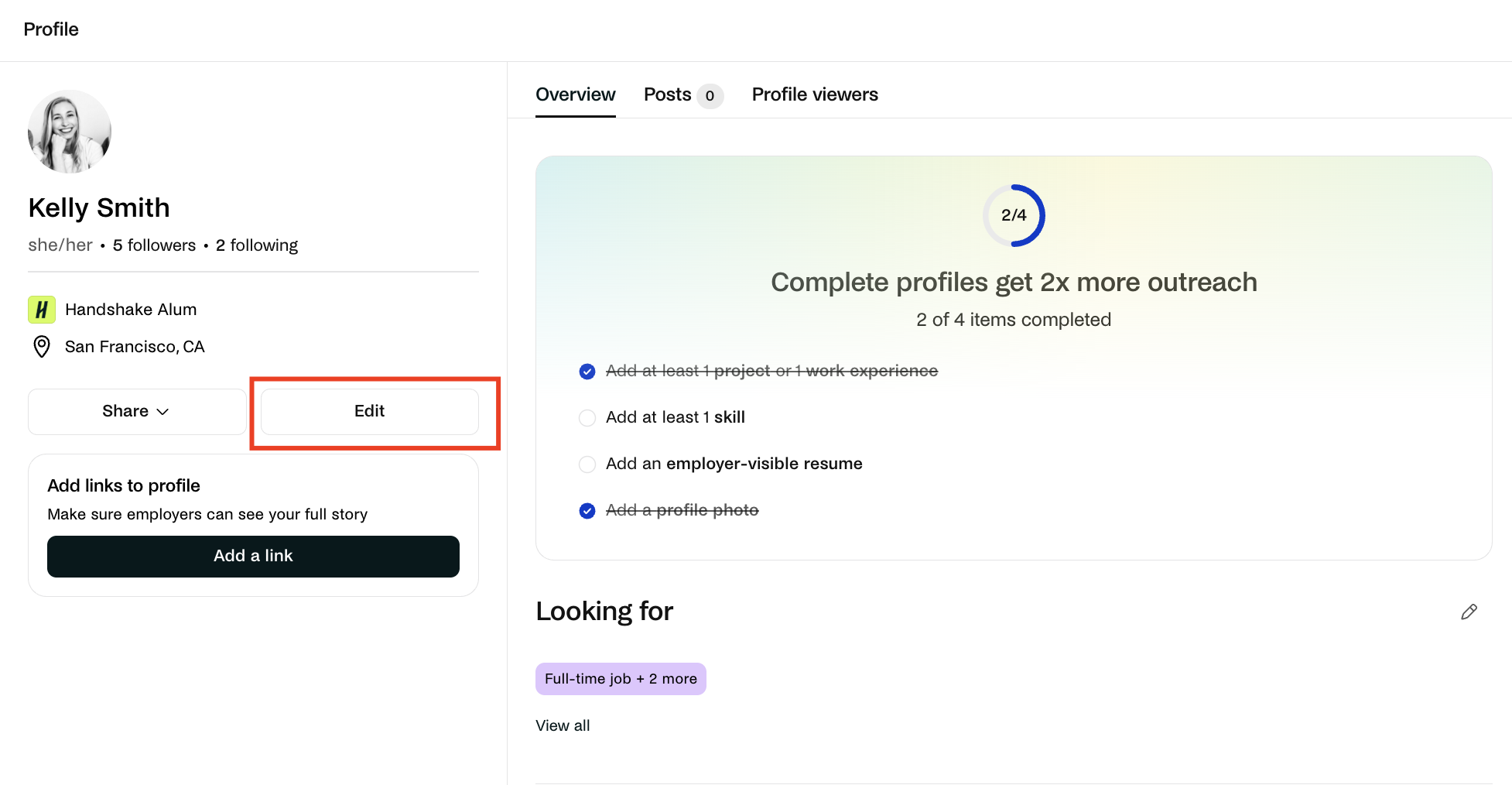Open the Posts tab
1512x785 pixels.
[x=683, y=94]
